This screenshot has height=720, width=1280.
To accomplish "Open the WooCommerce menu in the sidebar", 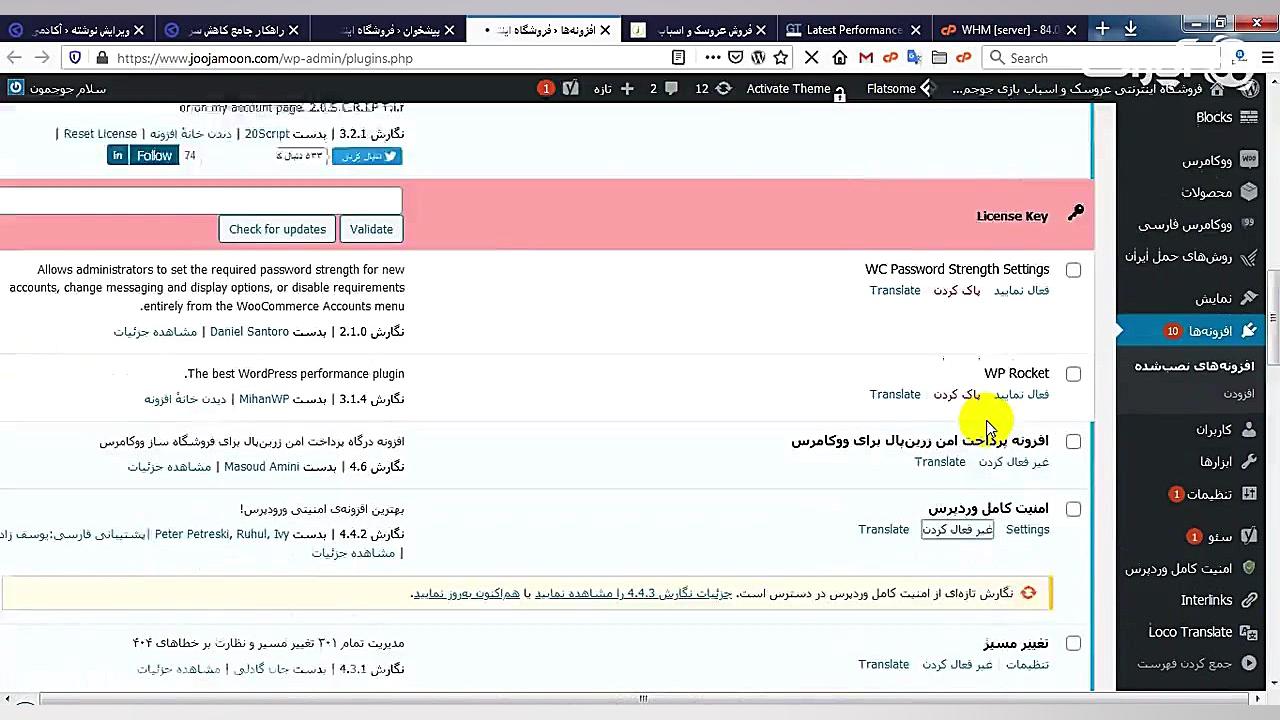I will [1249, 159].
